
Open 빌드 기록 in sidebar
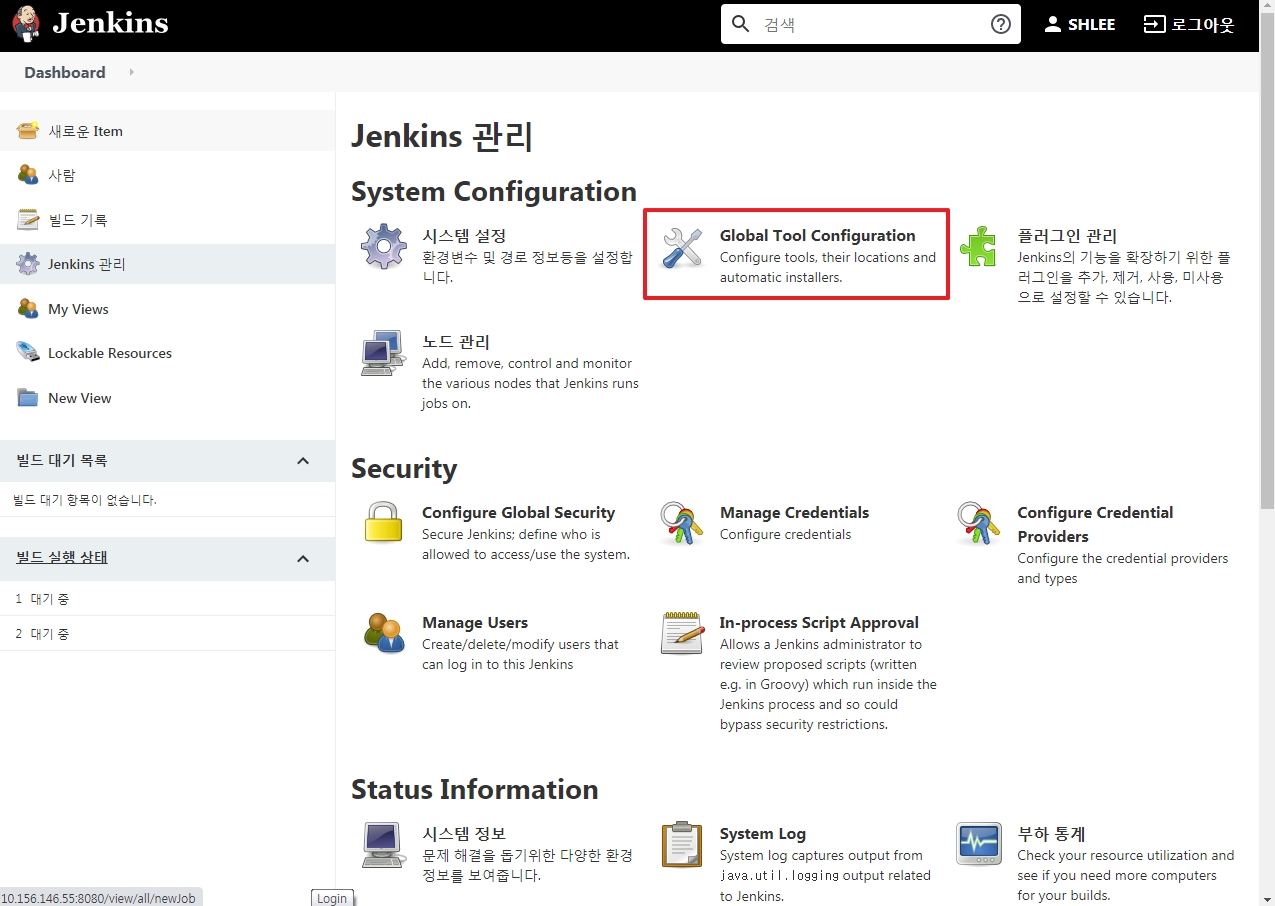click(78, 220)
